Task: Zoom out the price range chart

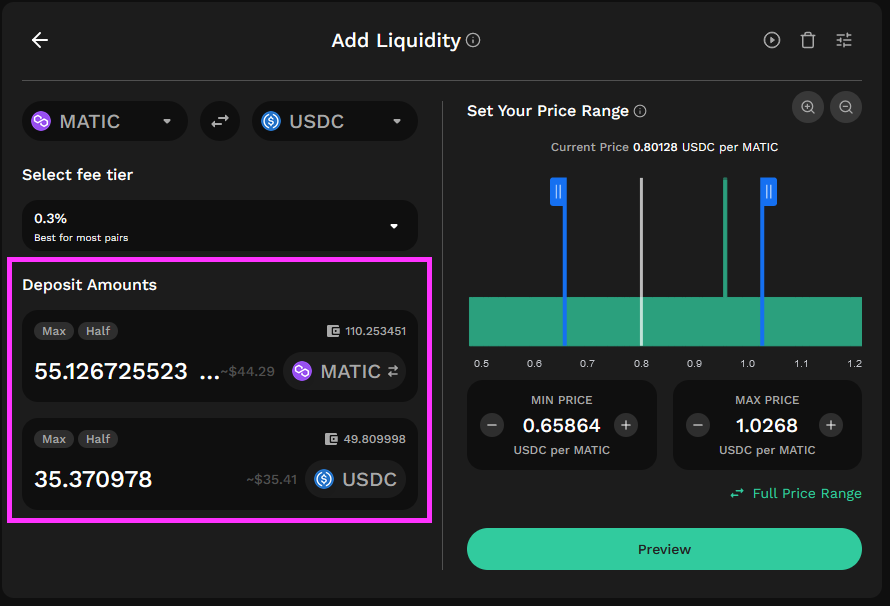Action: [x=846, y=107]
